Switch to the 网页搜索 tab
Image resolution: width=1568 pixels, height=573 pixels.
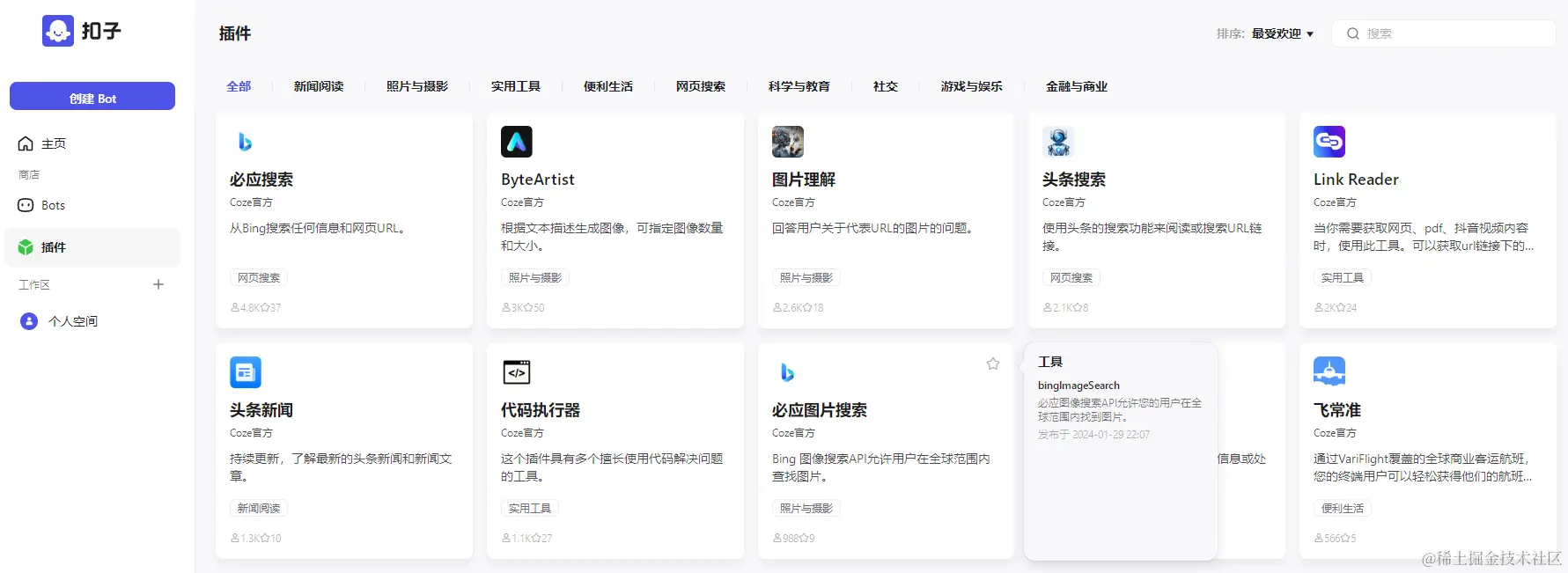pyautogui.click(x=701, y=86)
